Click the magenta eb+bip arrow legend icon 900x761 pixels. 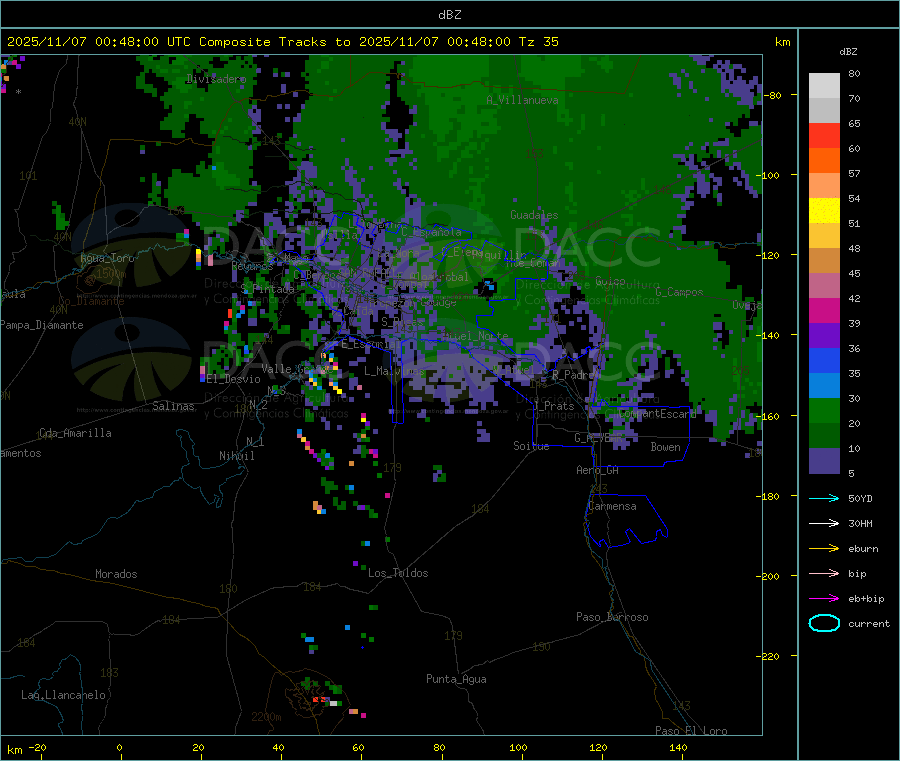(824, 599)
